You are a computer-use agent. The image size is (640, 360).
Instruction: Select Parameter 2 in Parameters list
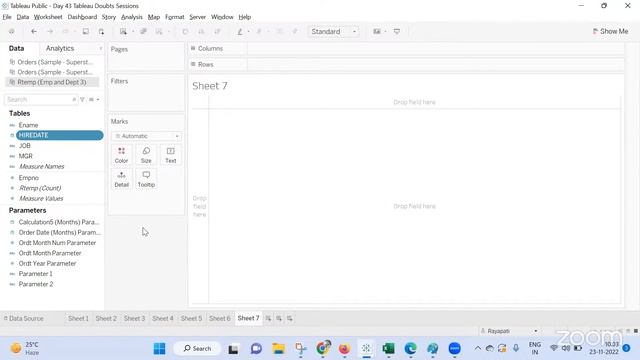(x=36, y=284)
